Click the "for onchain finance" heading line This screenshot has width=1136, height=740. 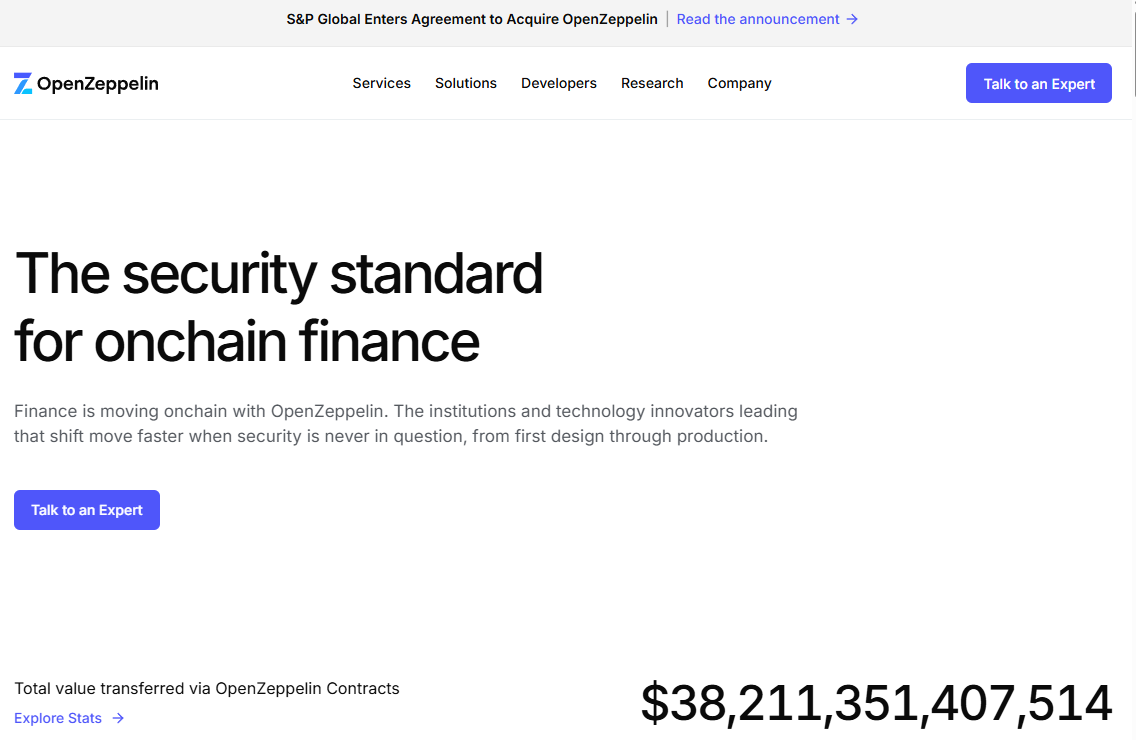(247, 341)
